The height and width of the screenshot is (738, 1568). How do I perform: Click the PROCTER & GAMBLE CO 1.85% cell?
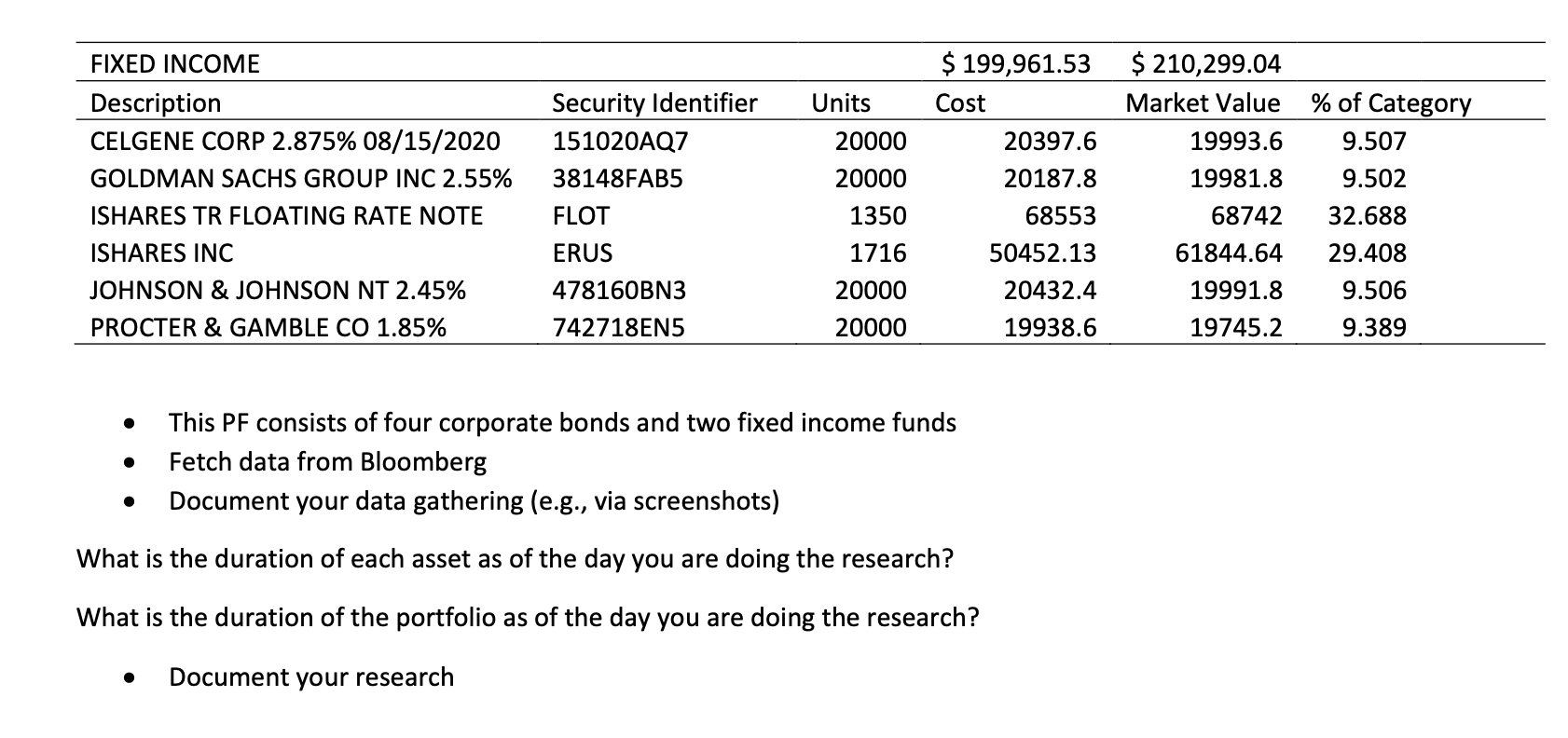(268, 328)
